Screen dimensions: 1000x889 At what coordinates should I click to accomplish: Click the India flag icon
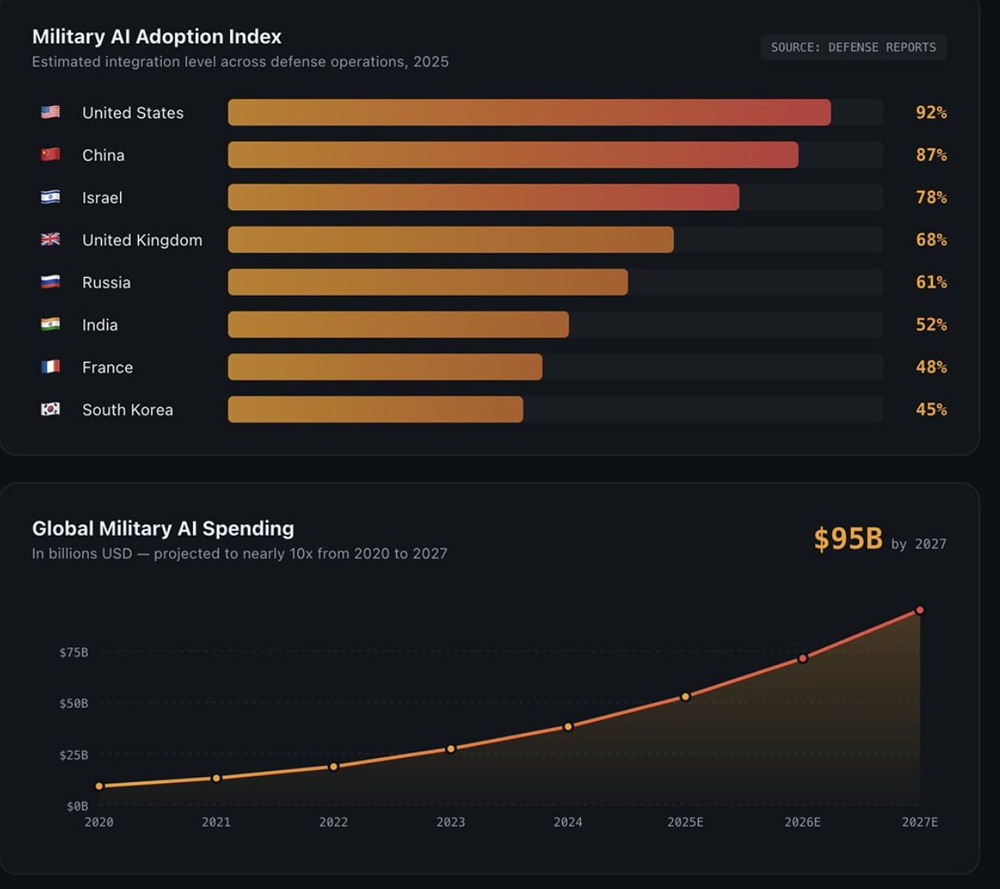[50, 324]
